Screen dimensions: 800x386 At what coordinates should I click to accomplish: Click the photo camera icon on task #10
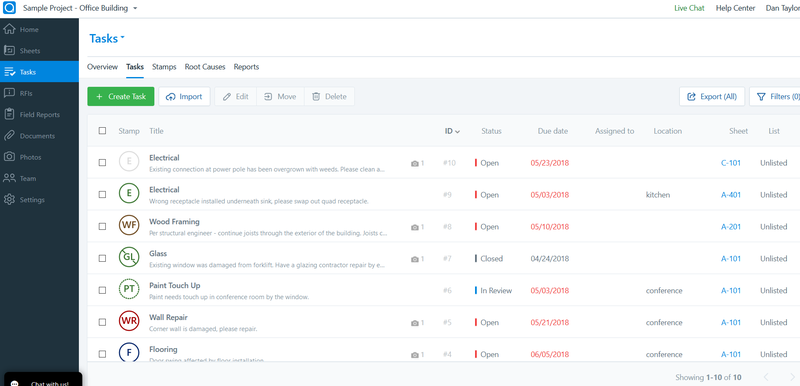point(415,163)
